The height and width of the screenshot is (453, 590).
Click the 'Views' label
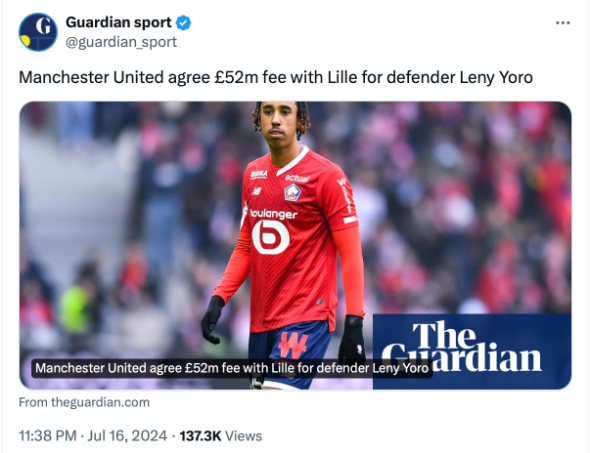pyautogui.click(x=243, y=436)
